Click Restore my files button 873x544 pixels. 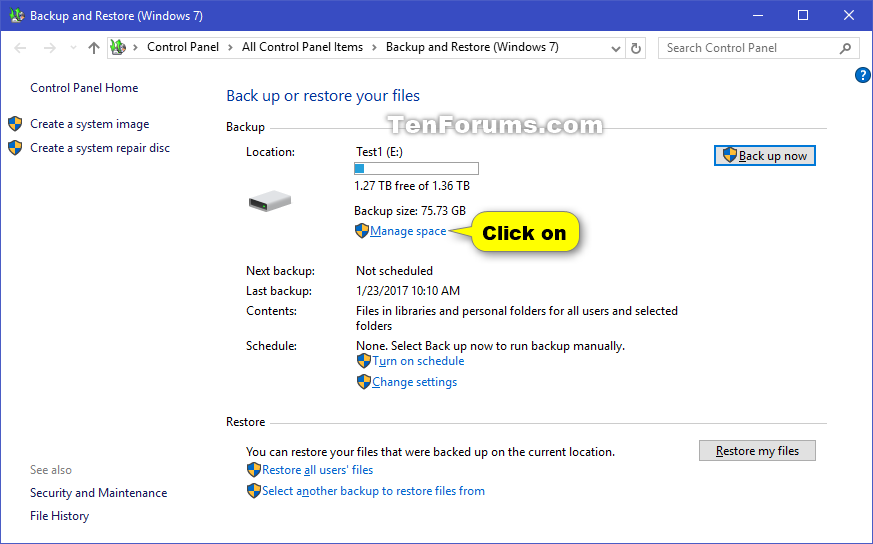(757, 451)
